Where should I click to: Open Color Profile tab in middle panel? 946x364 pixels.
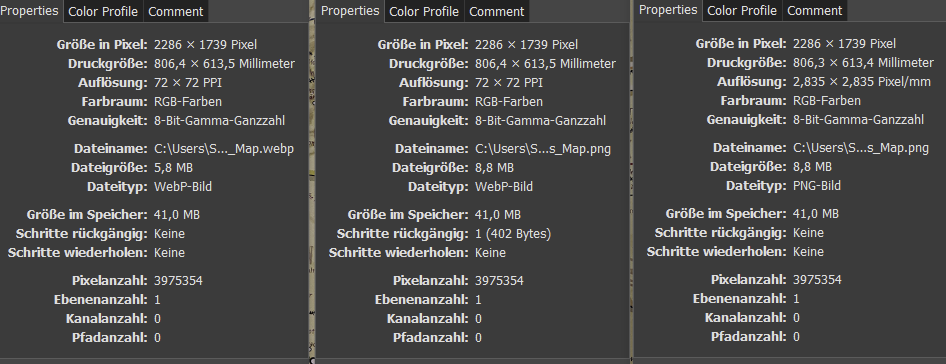pos(424,11)
